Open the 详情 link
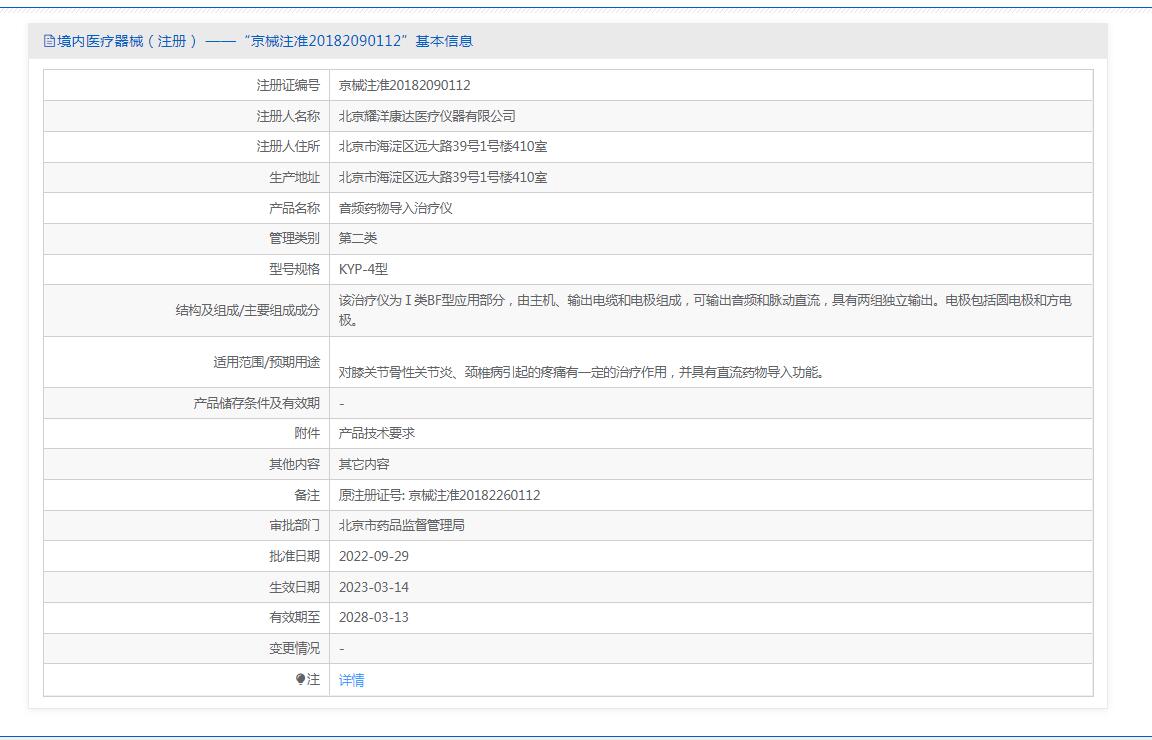The image size is (1152, 740). 351,680
